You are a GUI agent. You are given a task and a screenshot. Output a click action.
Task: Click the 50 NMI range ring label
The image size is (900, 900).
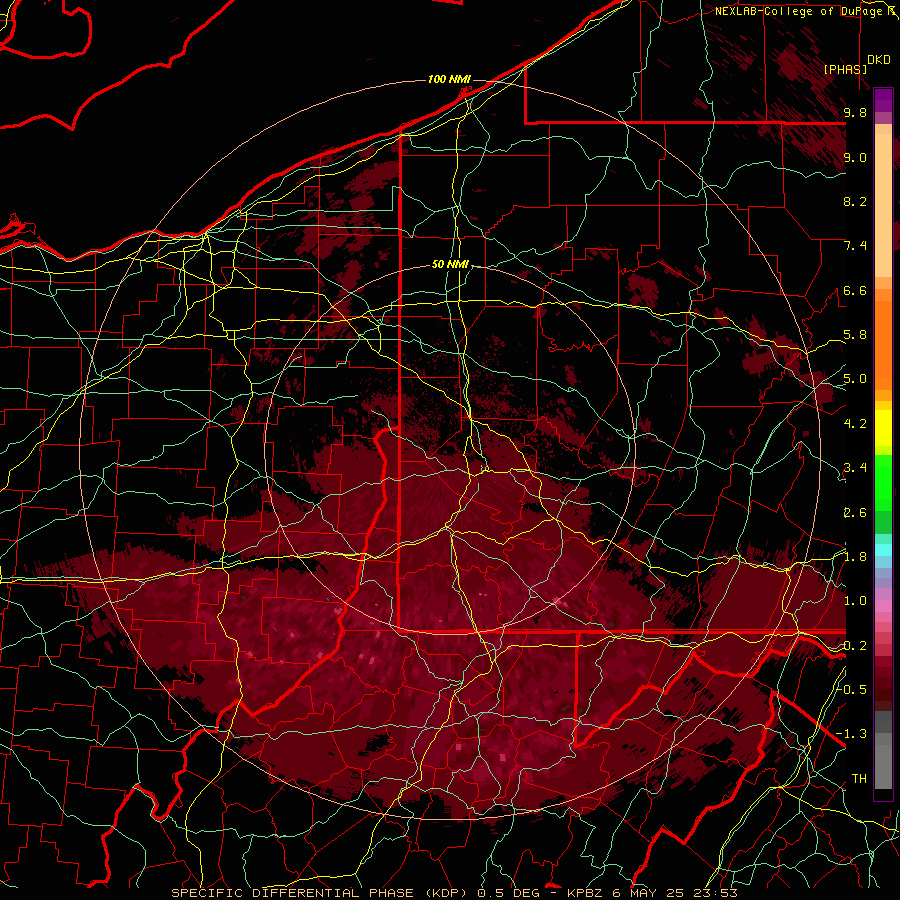(x=450, y=265)
